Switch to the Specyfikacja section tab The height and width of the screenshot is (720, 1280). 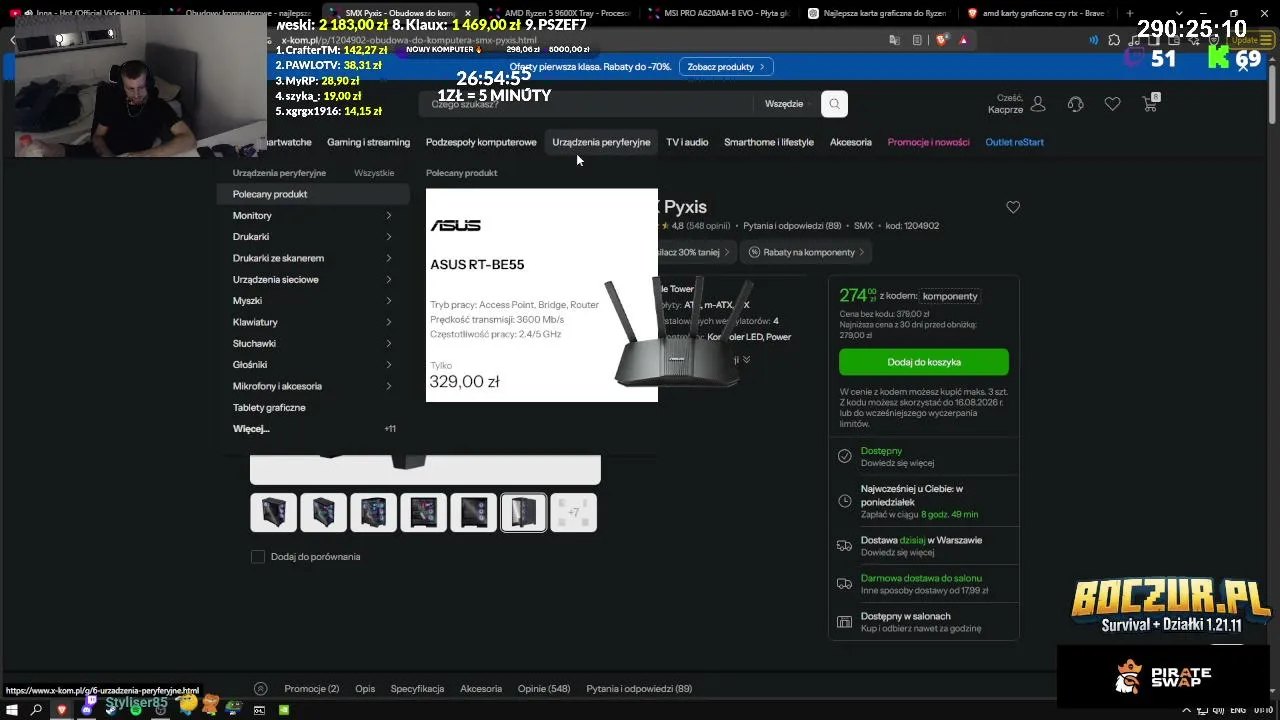(417, 689)
